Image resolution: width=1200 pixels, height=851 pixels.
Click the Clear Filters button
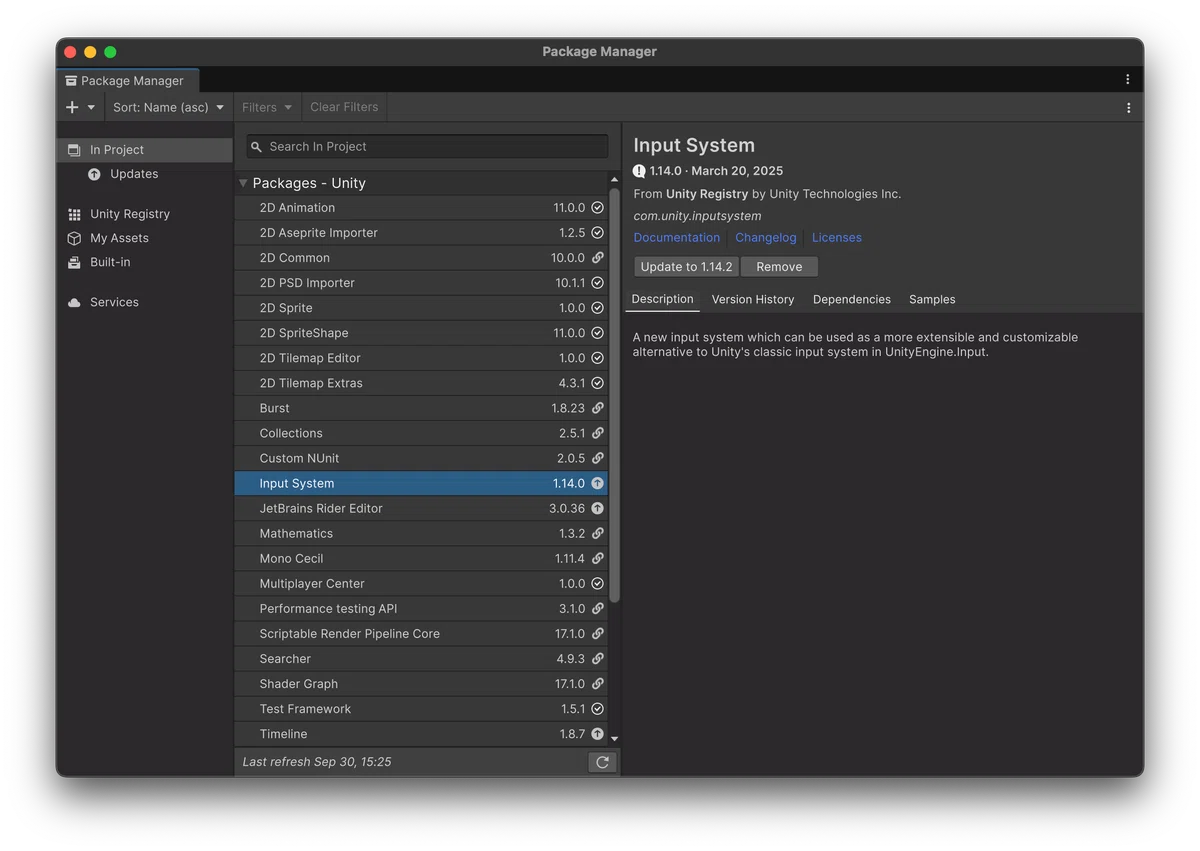[344, 107]
